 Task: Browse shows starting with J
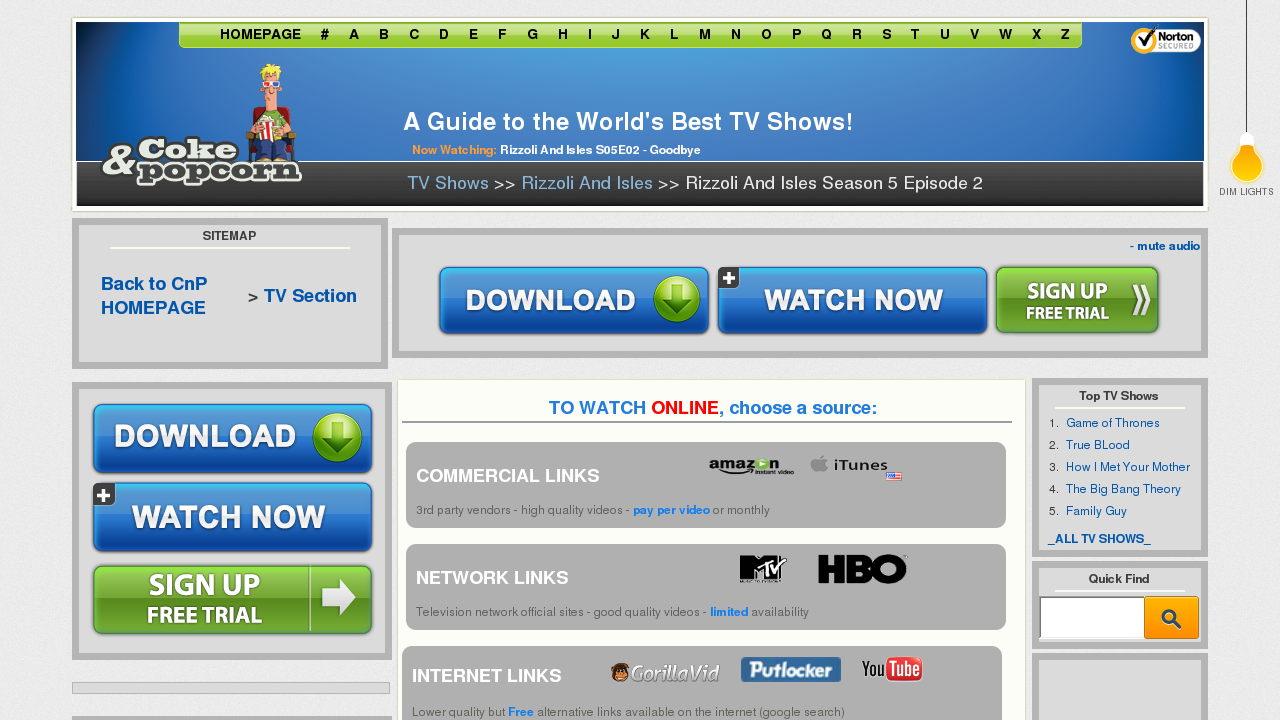tap(616, 34)
